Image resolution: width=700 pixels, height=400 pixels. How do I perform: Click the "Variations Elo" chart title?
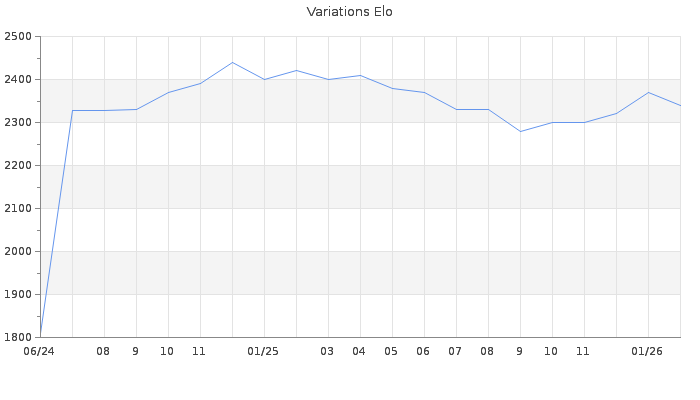pos(349,12)
